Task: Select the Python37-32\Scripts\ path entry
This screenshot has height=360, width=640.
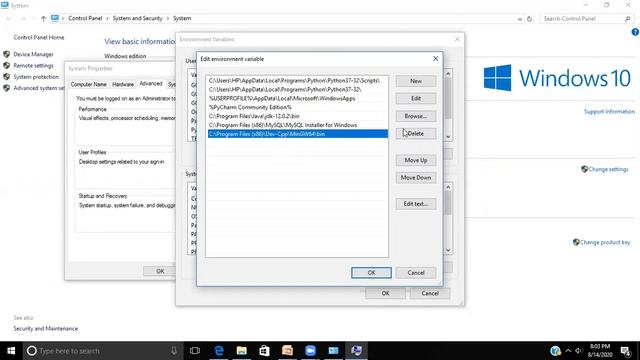Action: 298,81
